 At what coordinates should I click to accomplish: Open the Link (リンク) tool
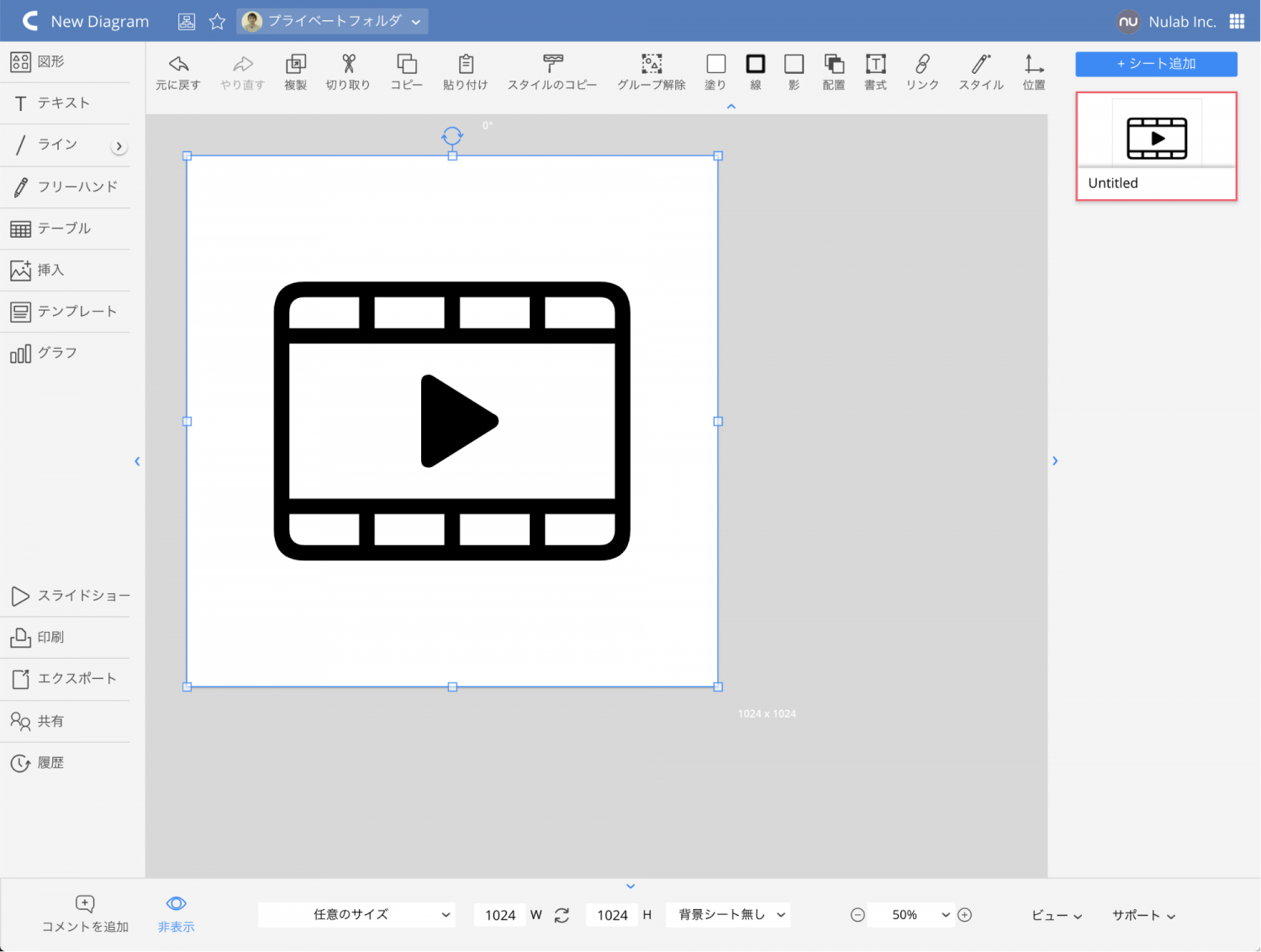click(x=922, y=65)
